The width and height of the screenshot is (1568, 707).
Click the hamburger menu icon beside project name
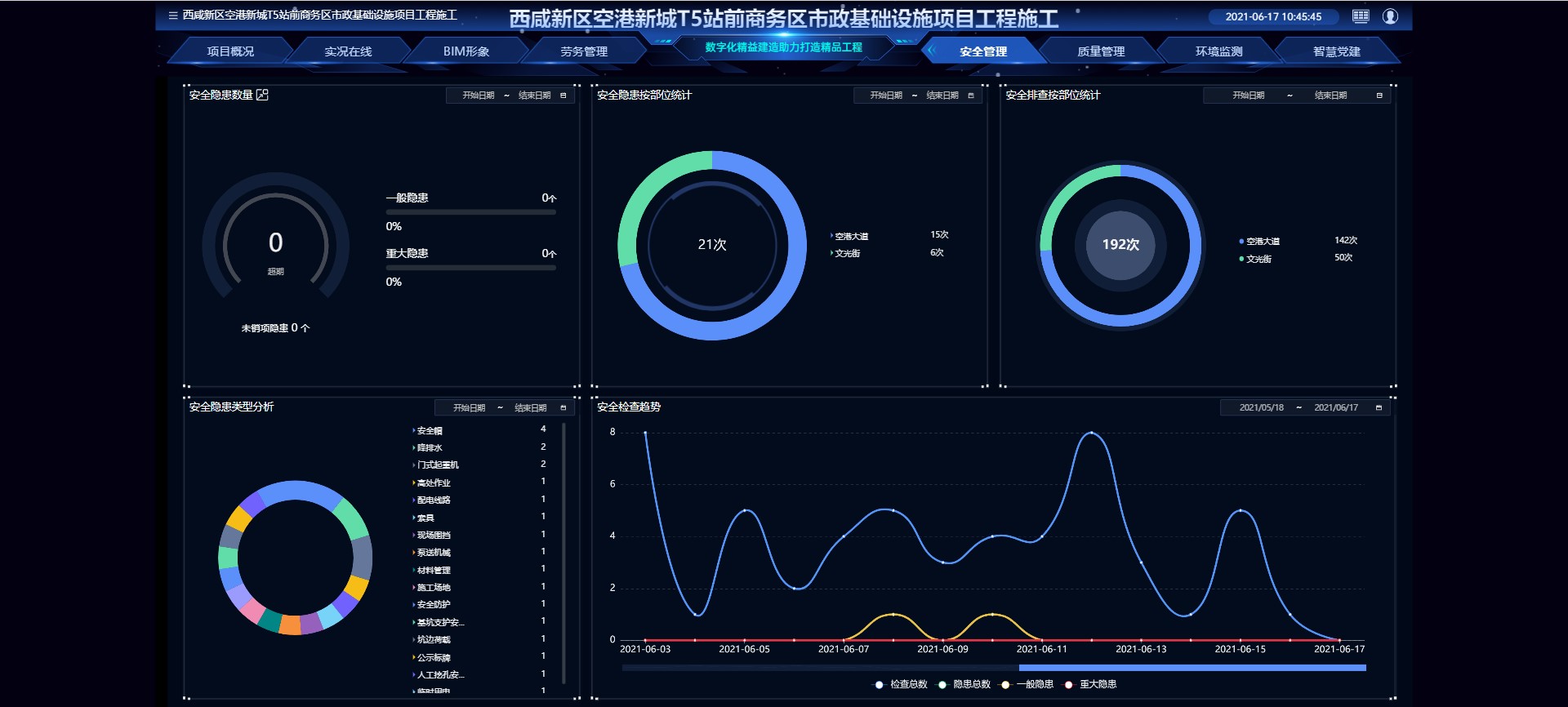(173, 16)
